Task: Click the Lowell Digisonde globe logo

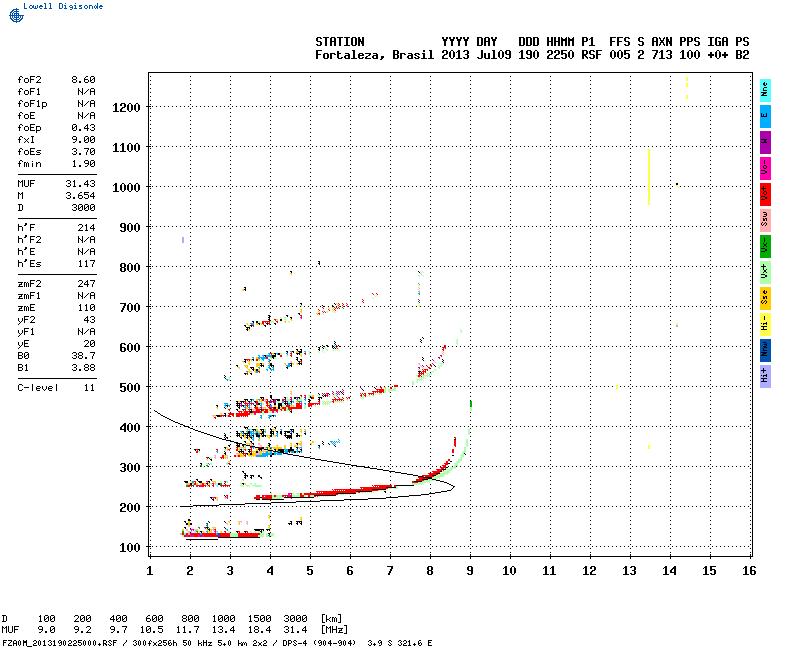Action: pyautogui.click(x=16, y=15)
